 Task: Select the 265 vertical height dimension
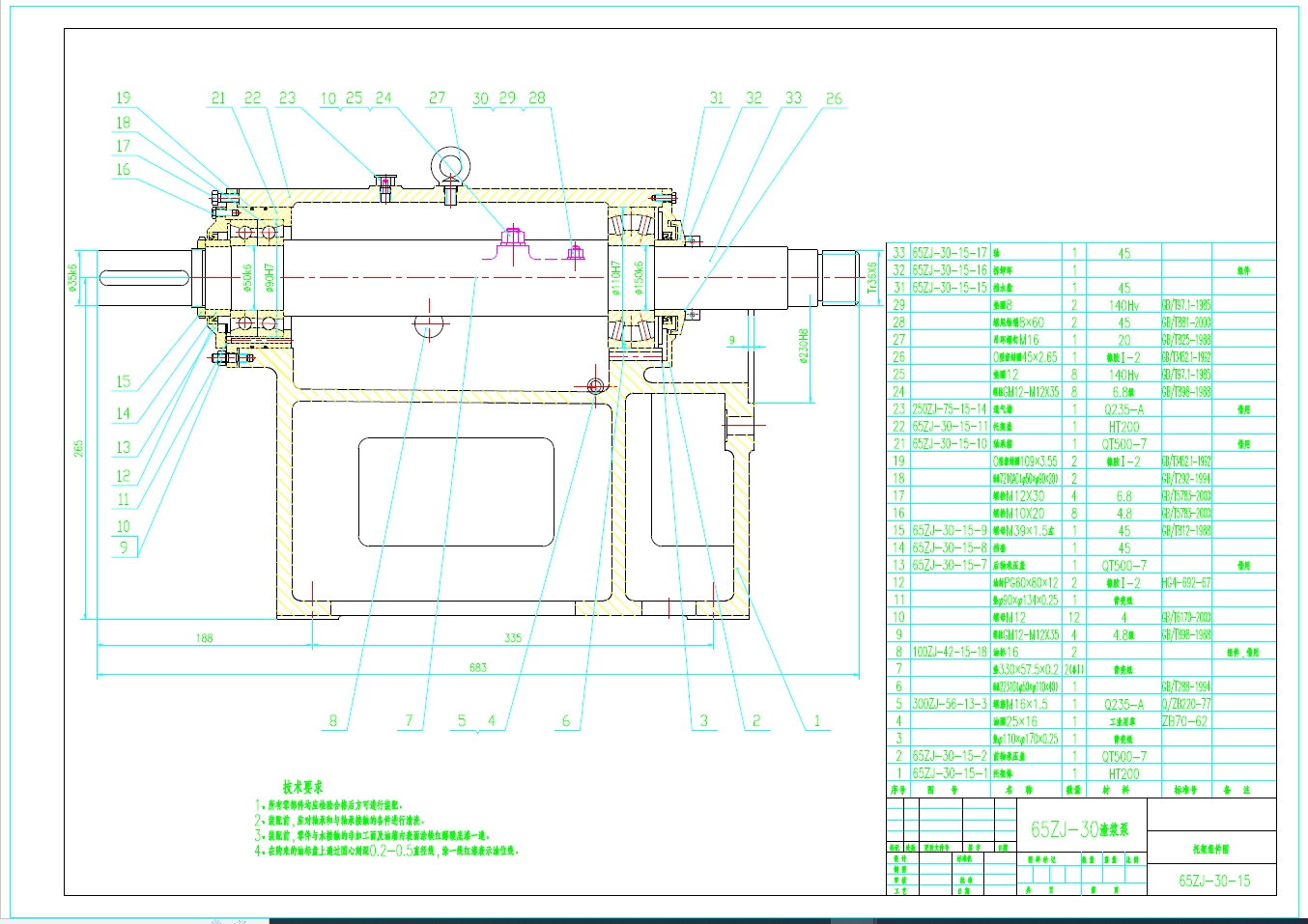coord(78,449)
